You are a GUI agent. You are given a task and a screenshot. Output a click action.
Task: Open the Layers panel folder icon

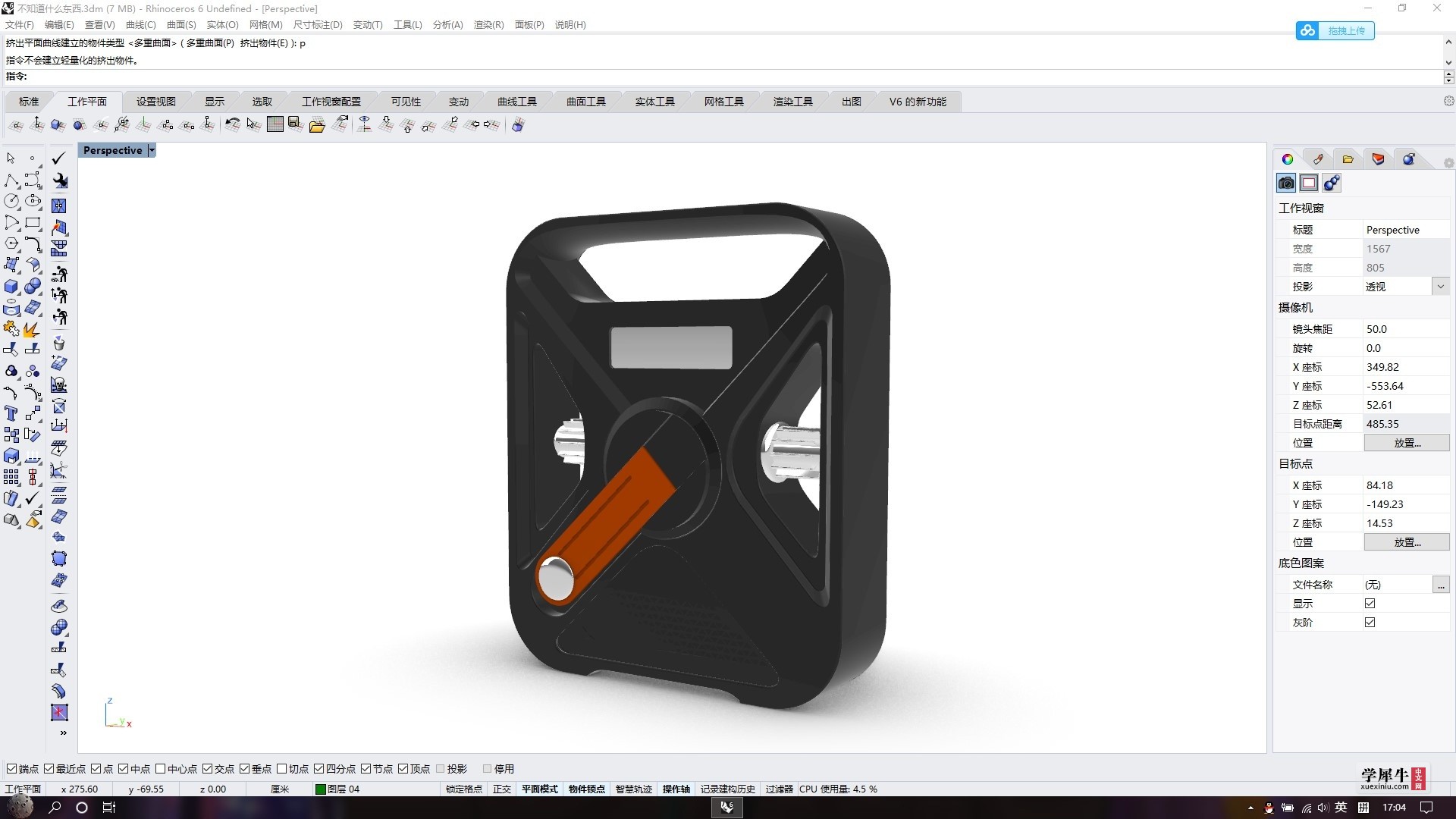tap(1348, 159)
